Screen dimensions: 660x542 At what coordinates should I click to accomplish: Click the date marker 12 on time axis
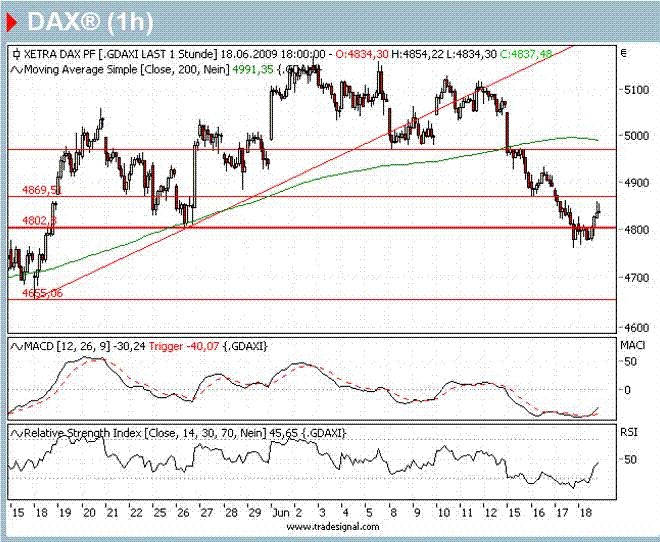[x=491, y=513]
